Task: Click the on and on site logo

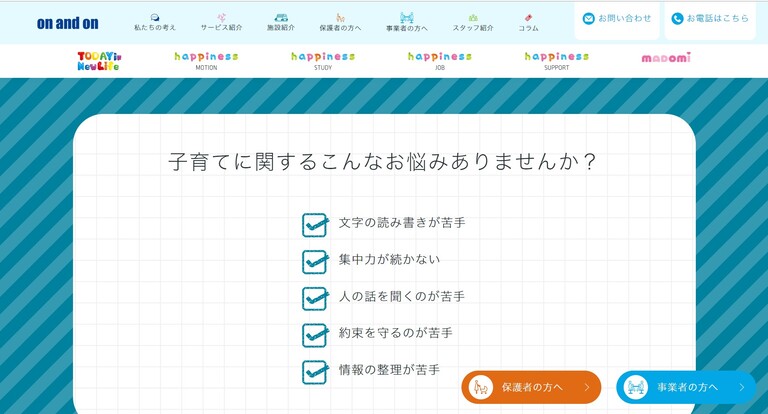Action: [68, 23]
